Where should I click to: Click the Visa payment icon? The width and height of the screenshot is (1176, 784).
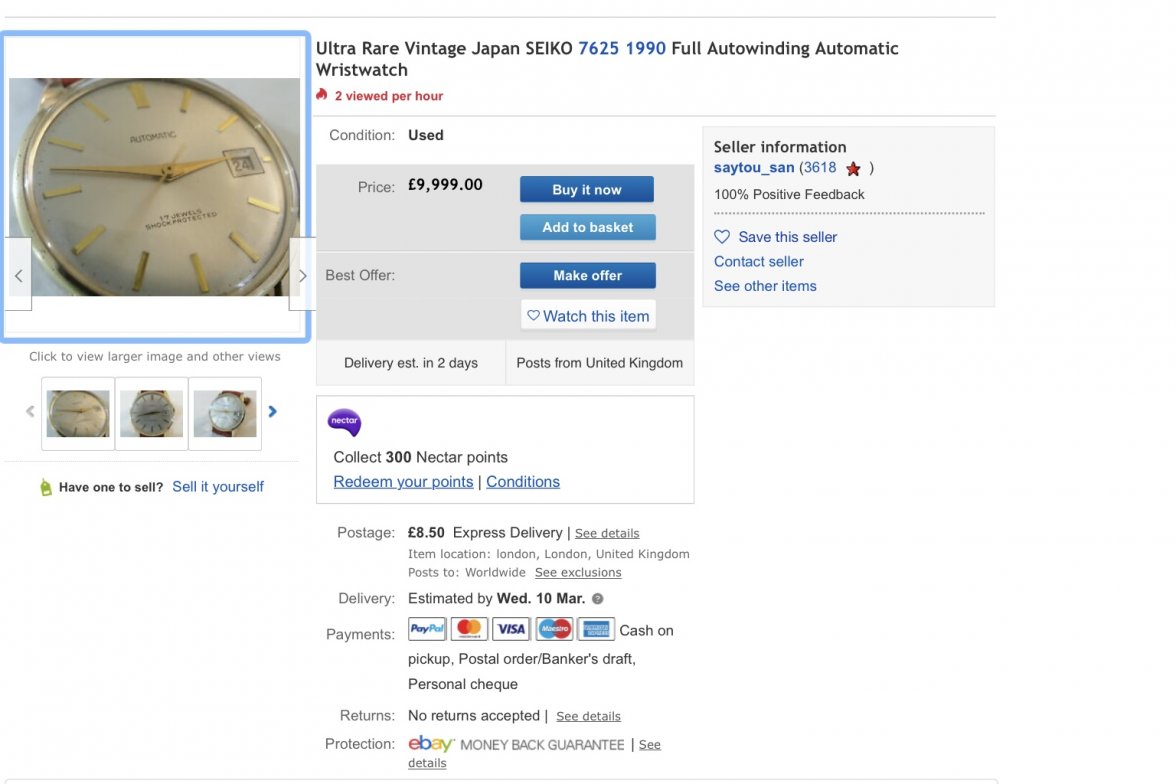(511, 629)
